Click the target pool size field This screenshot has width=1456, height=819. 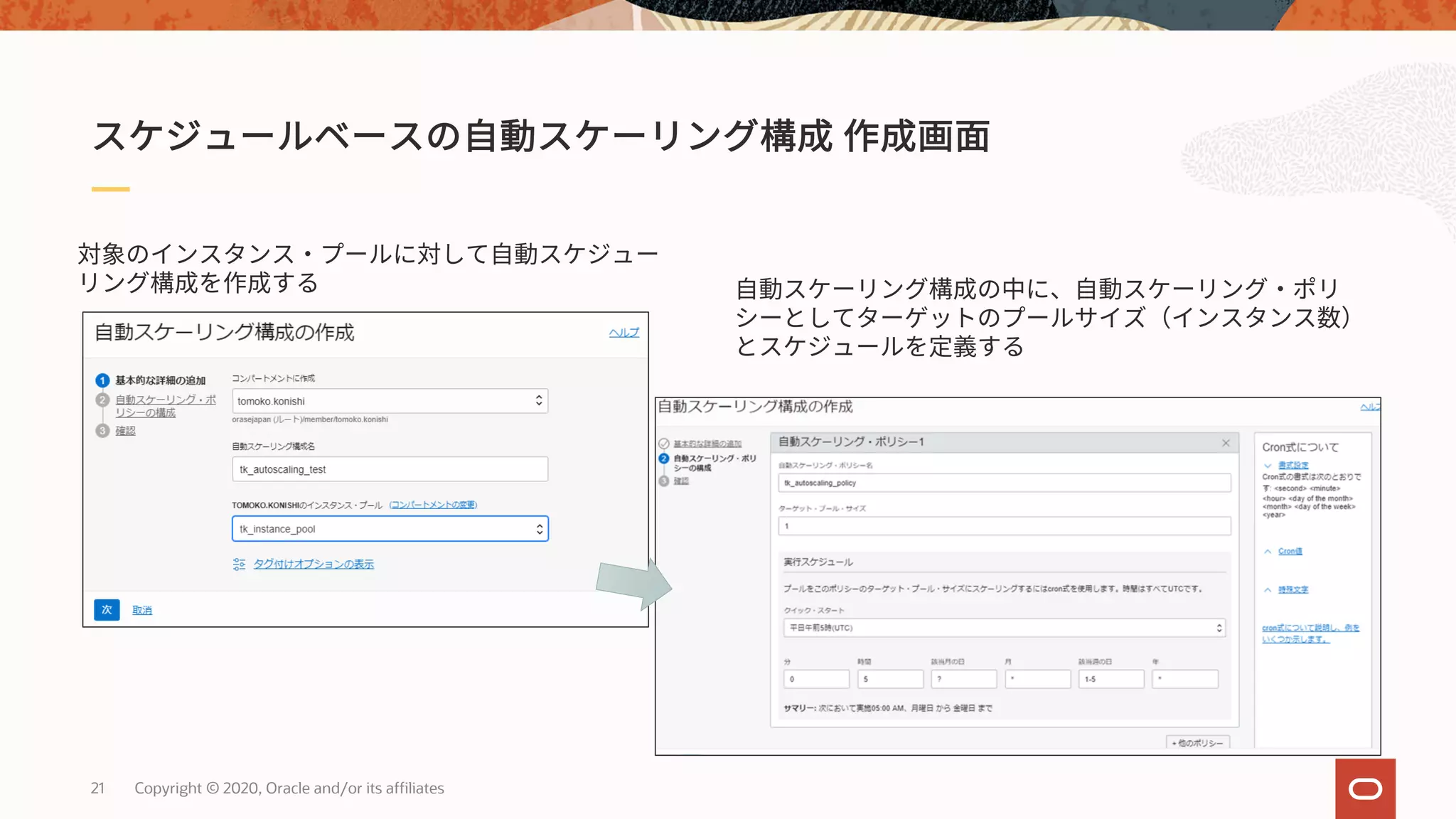click(1004, 526)
